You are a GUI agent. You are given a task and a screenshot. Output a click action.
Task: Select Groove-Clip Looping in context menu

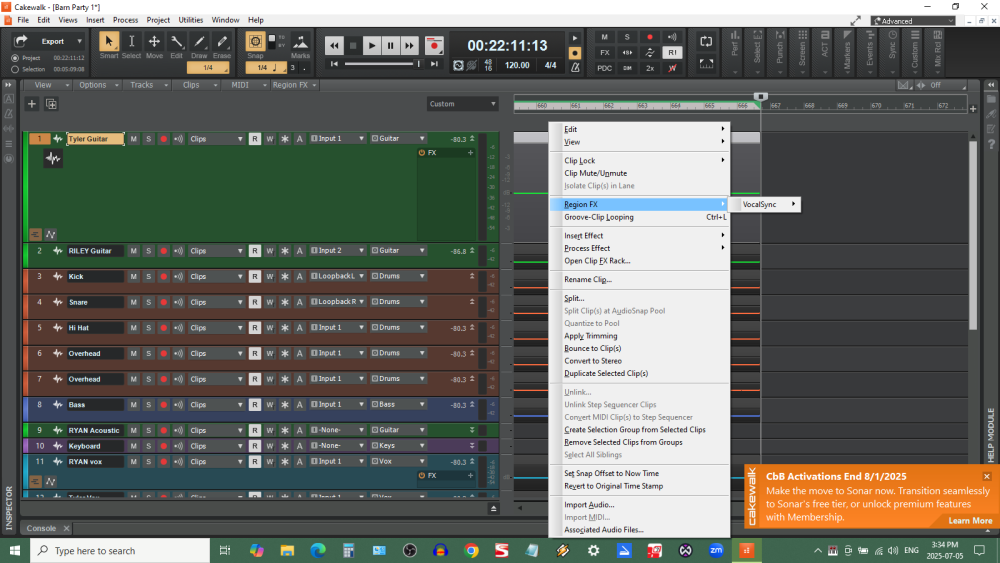coord(639,217)
